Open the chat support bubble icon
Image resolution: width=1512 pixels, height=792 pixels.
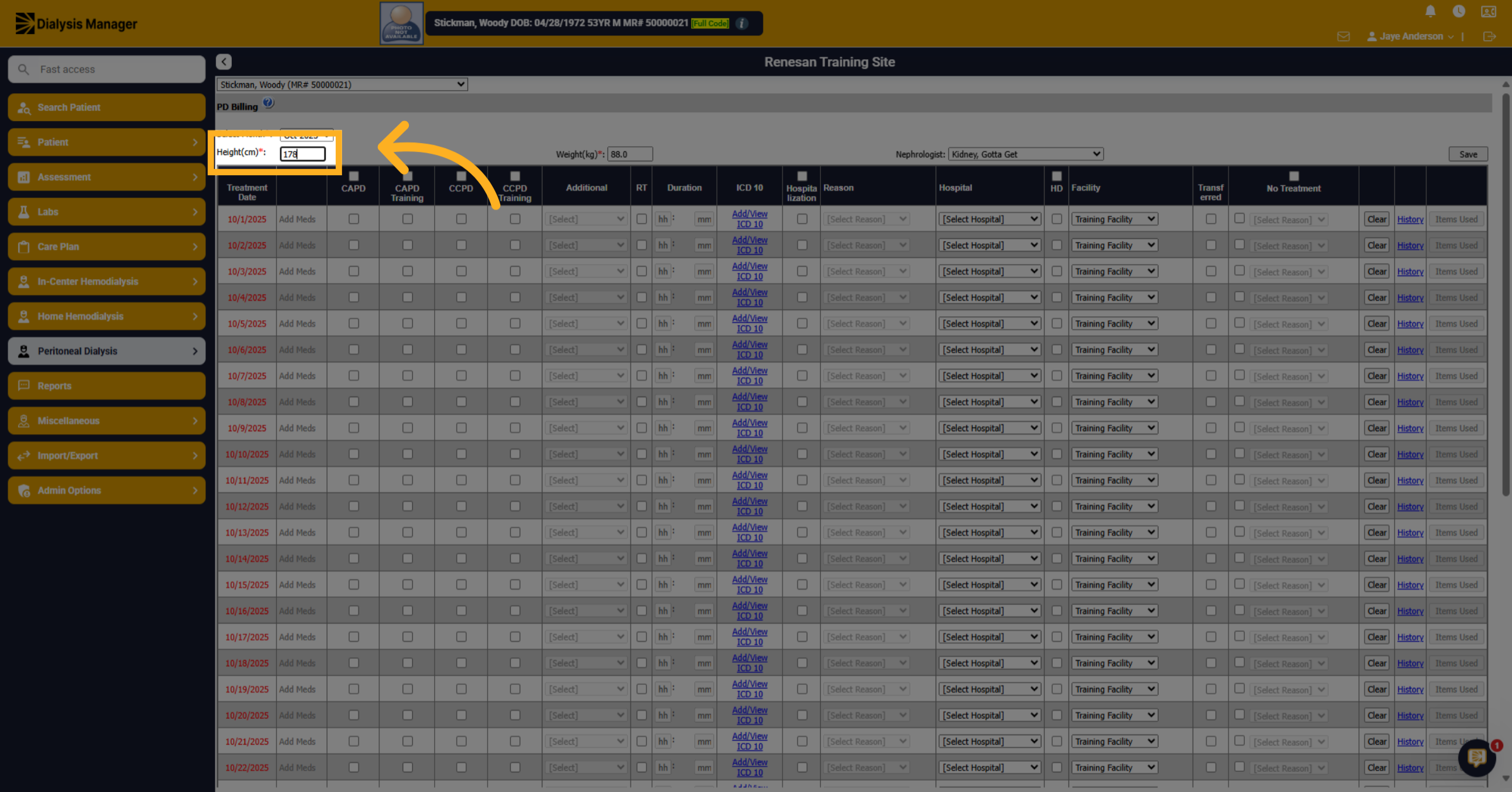(1477, 757)
